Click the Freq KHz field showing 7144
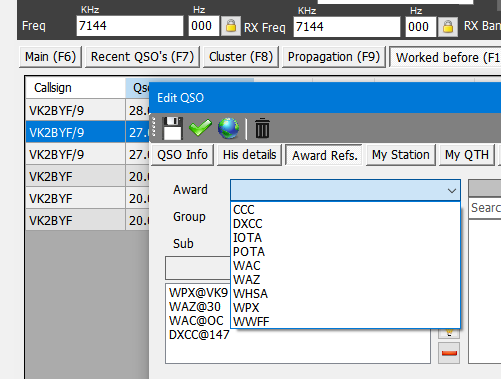Screen dimensions: 501x379 130,26
